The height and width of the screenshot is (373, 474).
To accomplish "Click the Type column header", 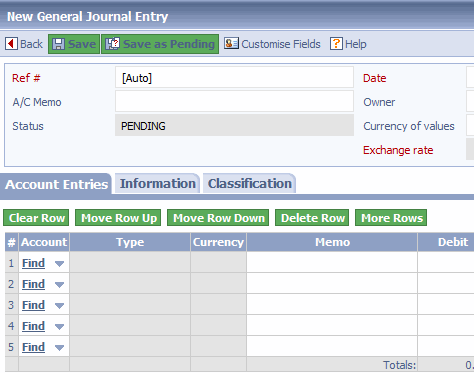I will pyautogui.click(x=130, y=242).
